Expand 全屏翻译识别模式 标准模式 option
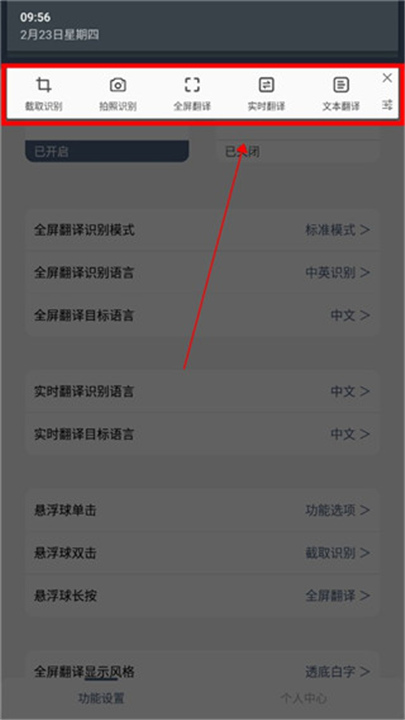405x720 pixels. coord(202,230)
